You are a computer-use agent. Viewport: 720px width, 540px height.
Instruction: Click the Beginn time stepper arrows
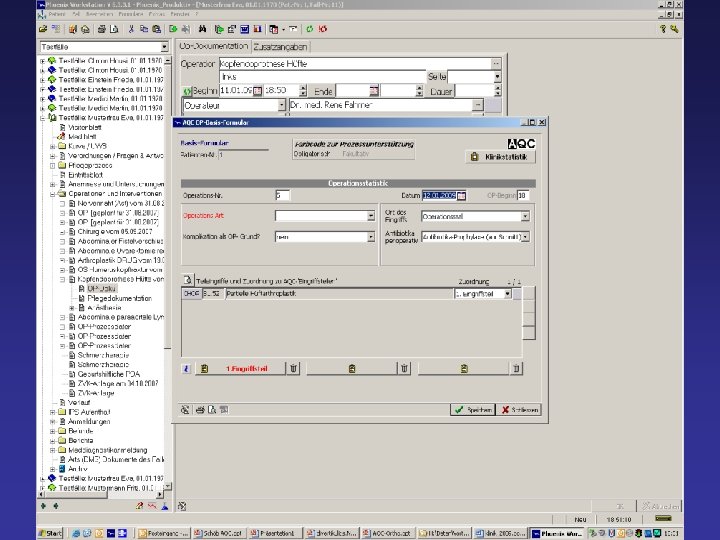(x=303, y=91)
